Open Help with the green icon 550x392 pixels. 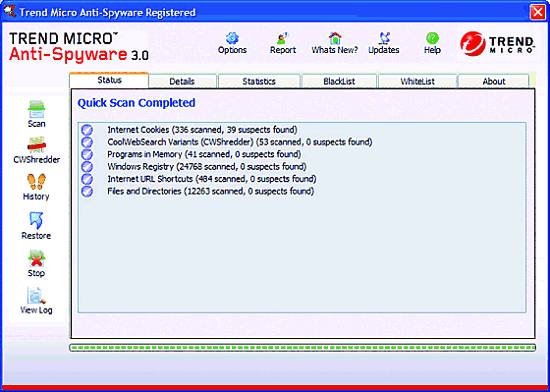pos(432,38)
